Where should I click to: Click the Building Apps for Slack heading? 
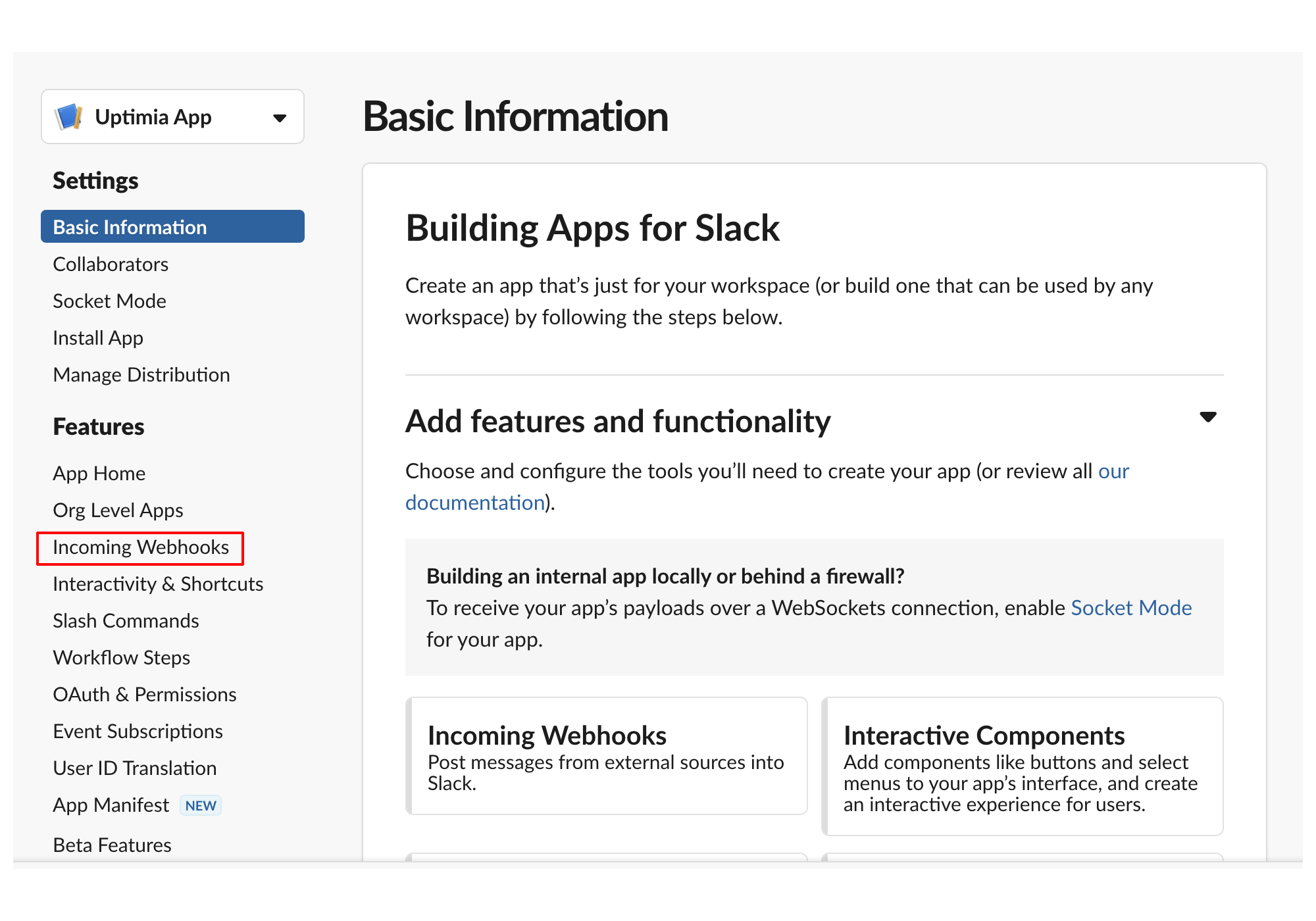click(x=593, y=228)
